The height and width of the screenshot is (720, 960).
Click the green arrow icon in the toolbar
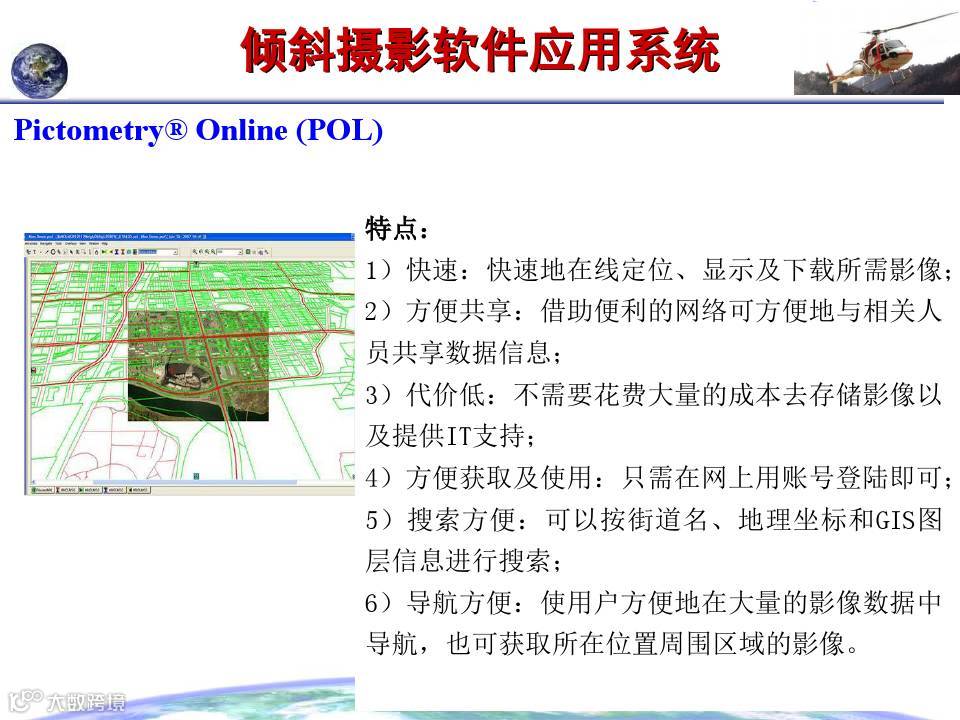[104, 252]
